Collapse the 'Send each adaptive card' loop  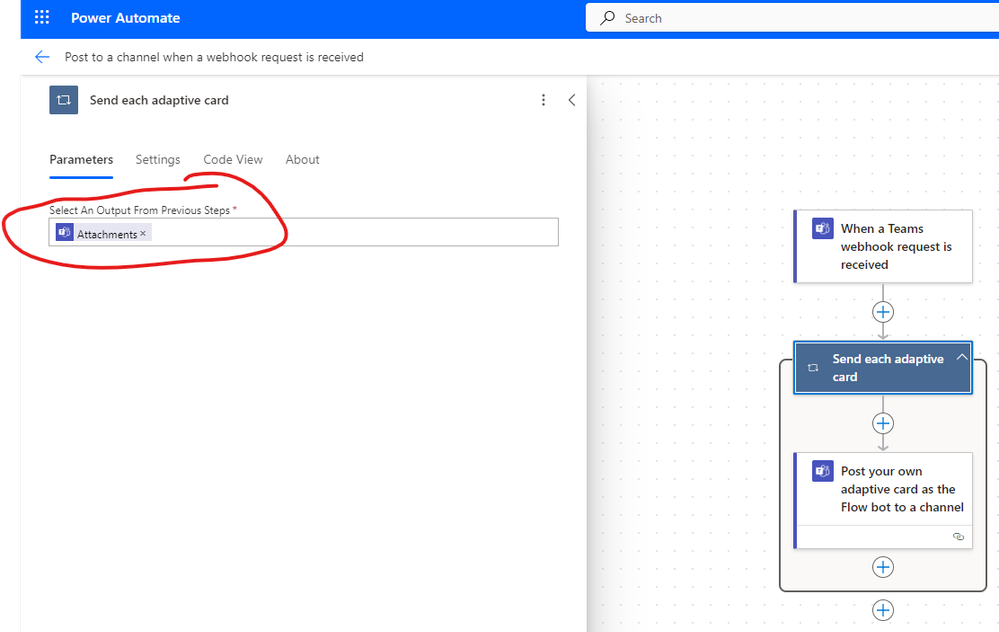tap(962, 357)
